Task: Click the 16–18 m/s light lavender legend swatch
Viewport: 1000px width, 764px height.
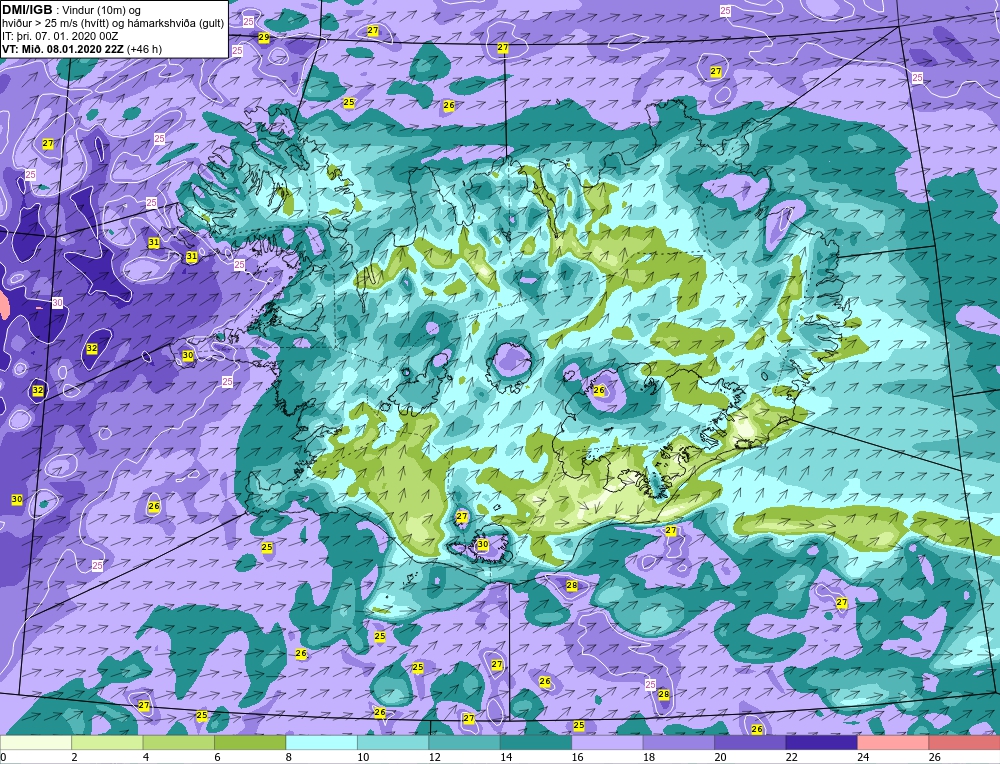Action: pyautogui.click(x=607, y=742)
